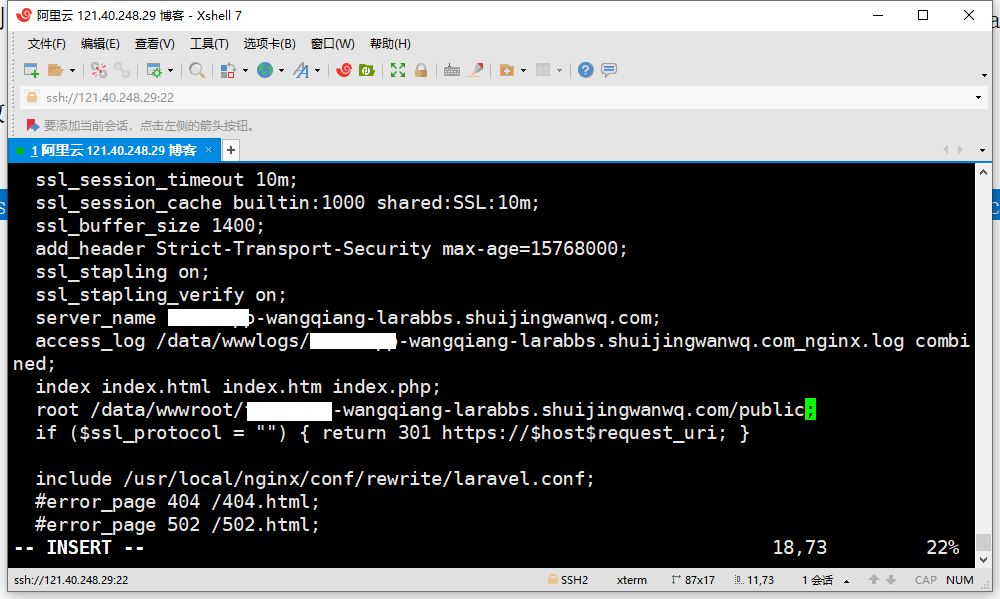Open the 工具(T) menu
The image size is (1000, 599).
[x=209, y=43]
